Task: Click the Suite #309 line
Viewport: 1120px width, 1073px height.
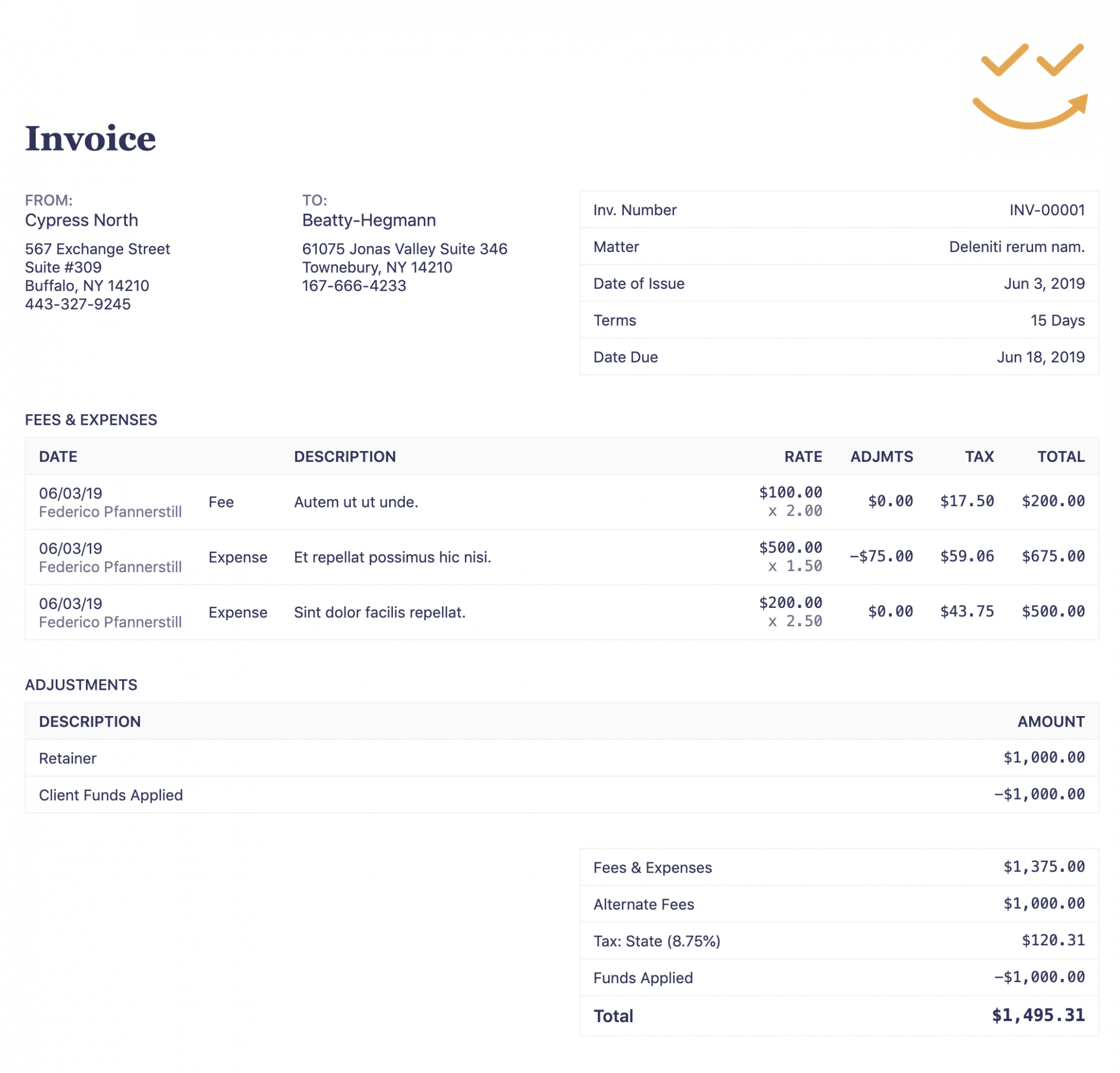Action: 64,267
